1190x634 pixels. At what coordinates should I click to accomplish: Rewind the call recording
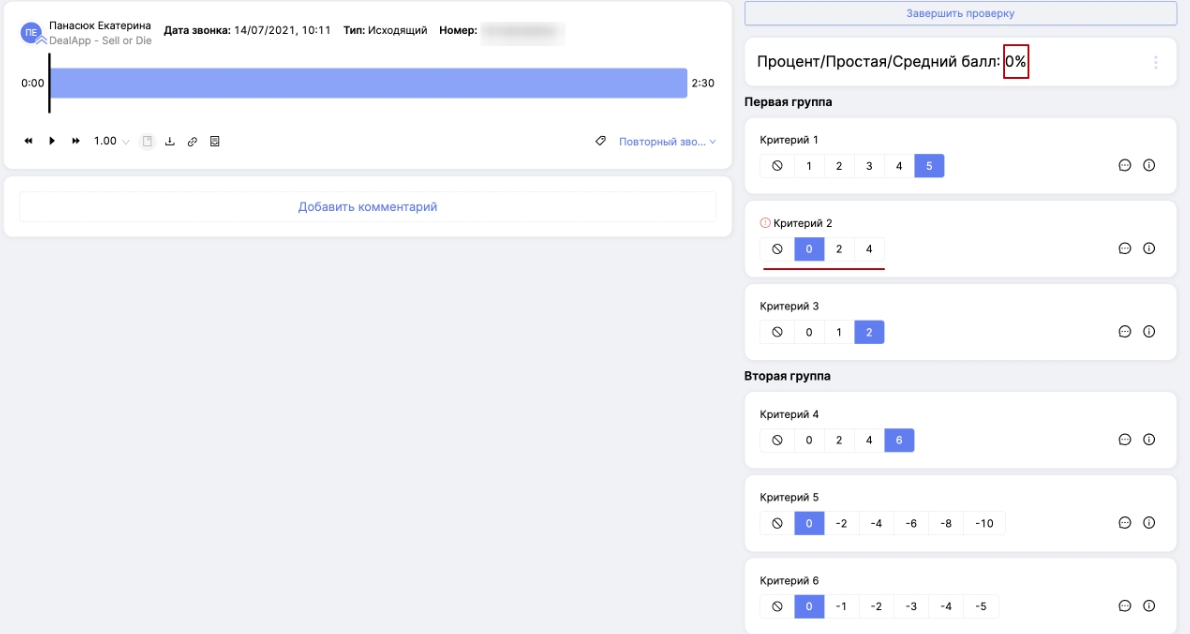click(x=29, y=141)
